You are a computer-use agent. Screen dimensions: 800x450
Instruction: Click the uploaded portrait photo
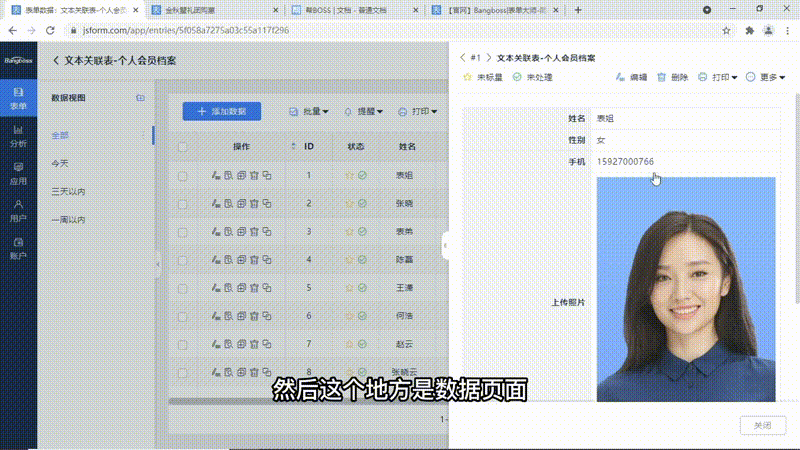click(685, 290)
